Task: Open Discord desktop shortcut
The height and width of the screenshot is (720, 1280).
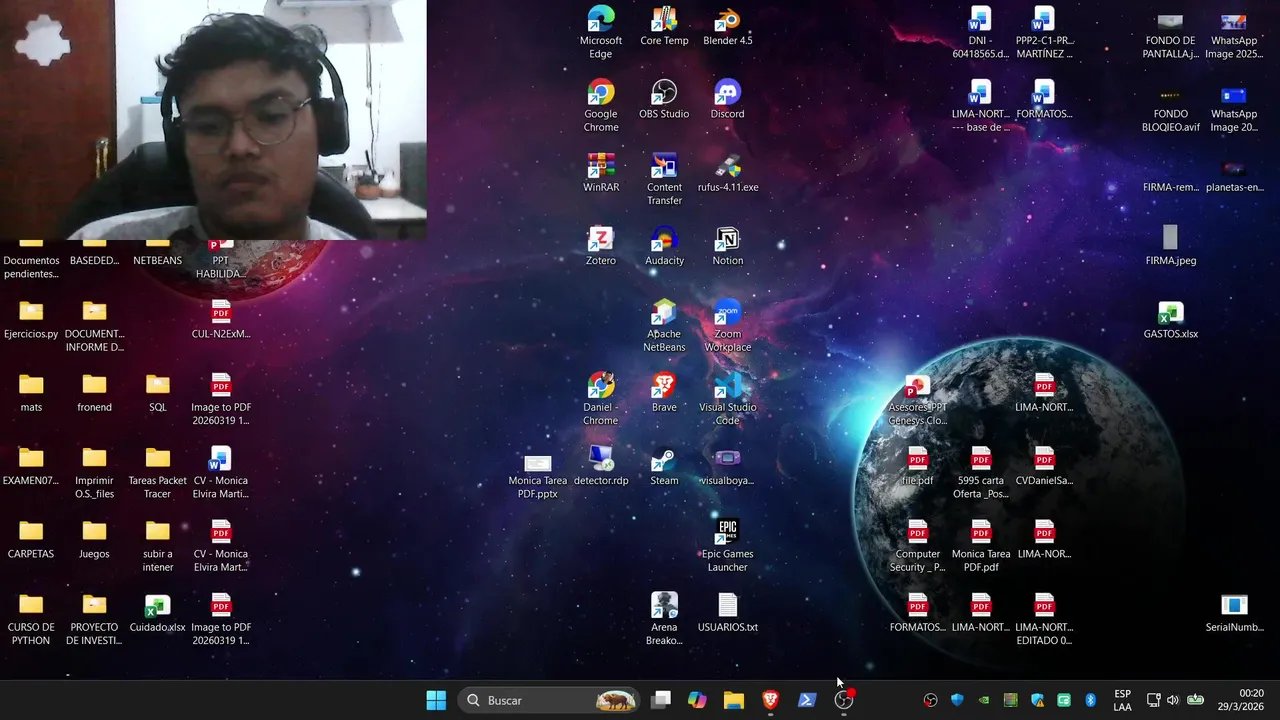Action: click(x=727, y=99)
